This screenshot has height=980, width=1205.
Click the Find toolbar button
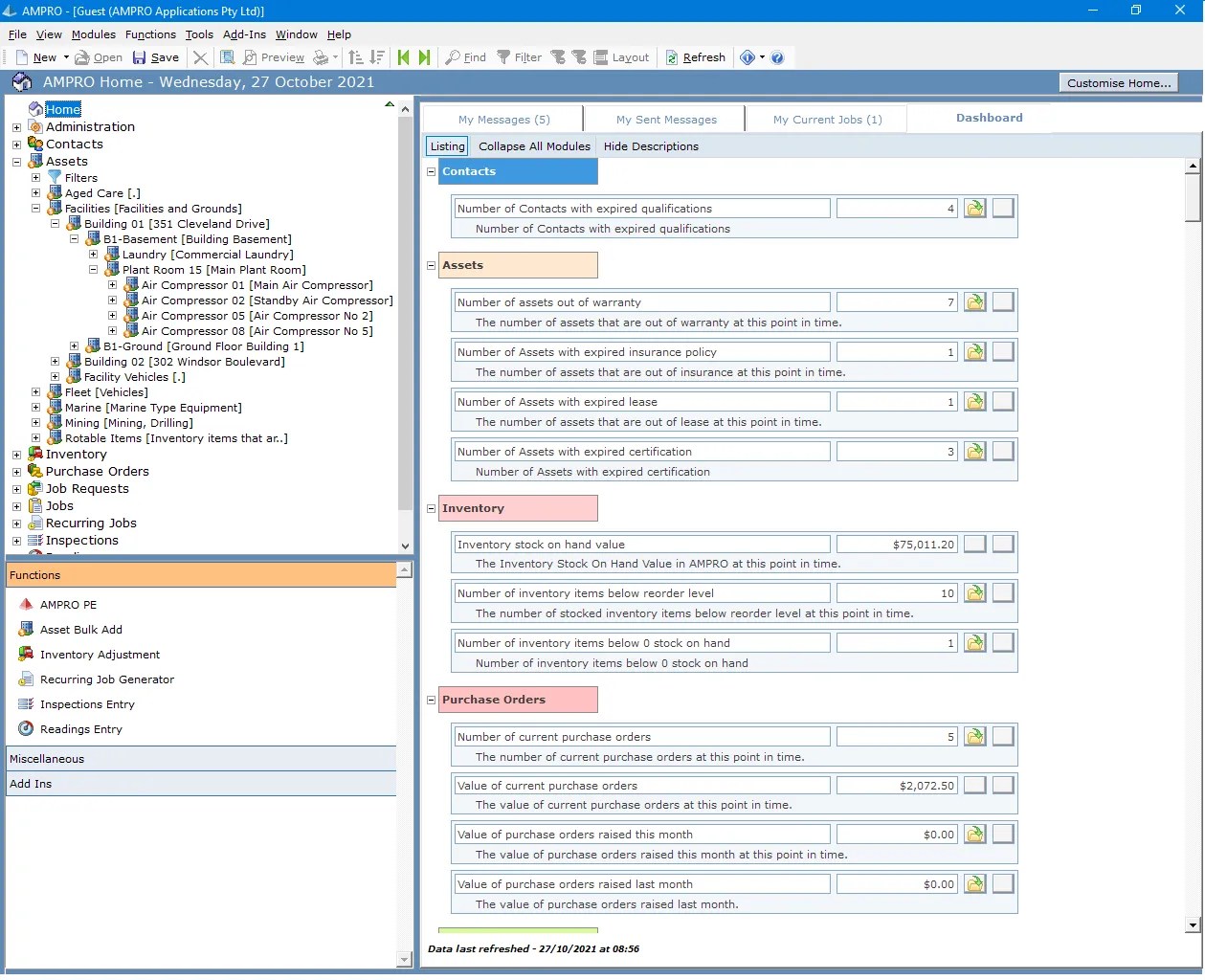tap(465, 57)
